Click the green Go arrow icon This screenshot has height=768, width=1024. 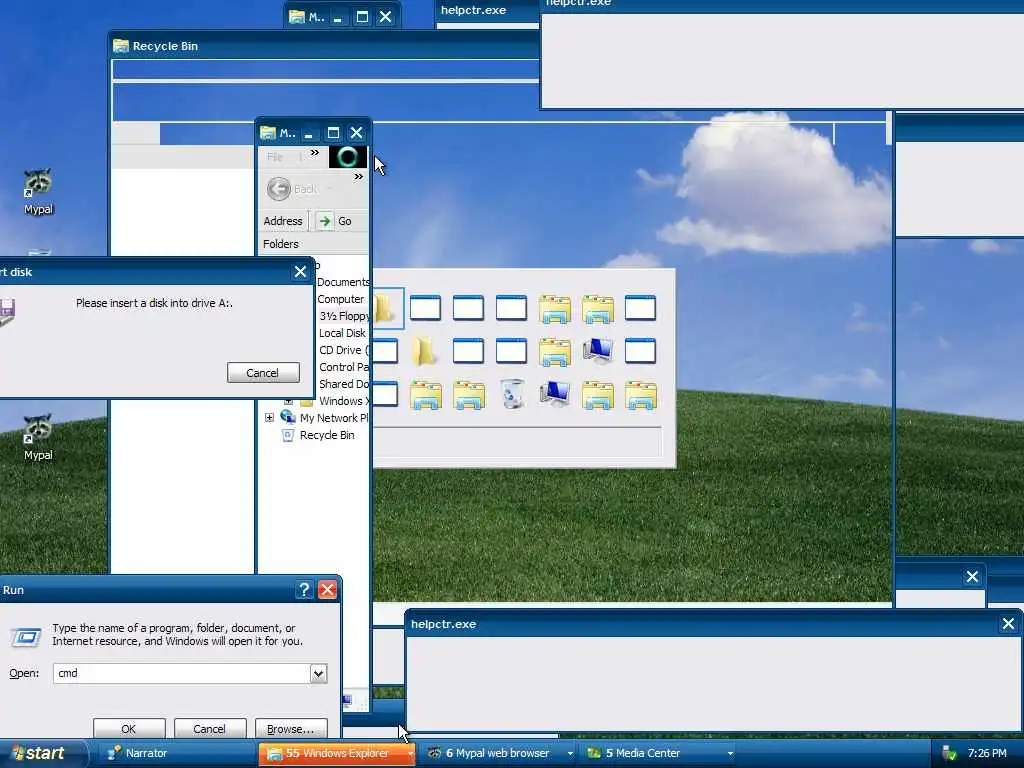coord(325,221)
